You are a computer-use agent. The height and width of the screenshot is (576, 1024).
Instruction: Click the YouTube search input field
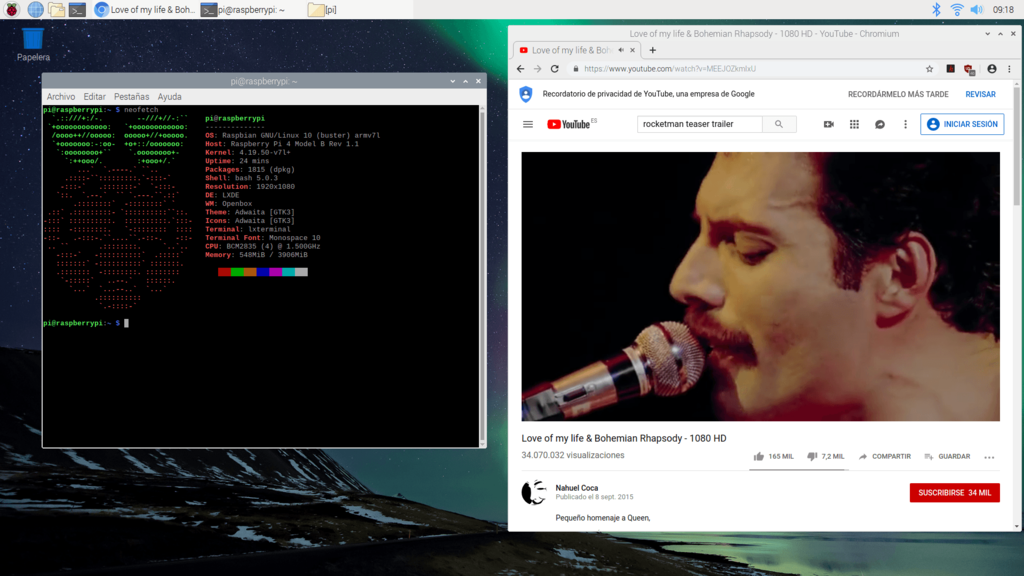click(700, 125)
